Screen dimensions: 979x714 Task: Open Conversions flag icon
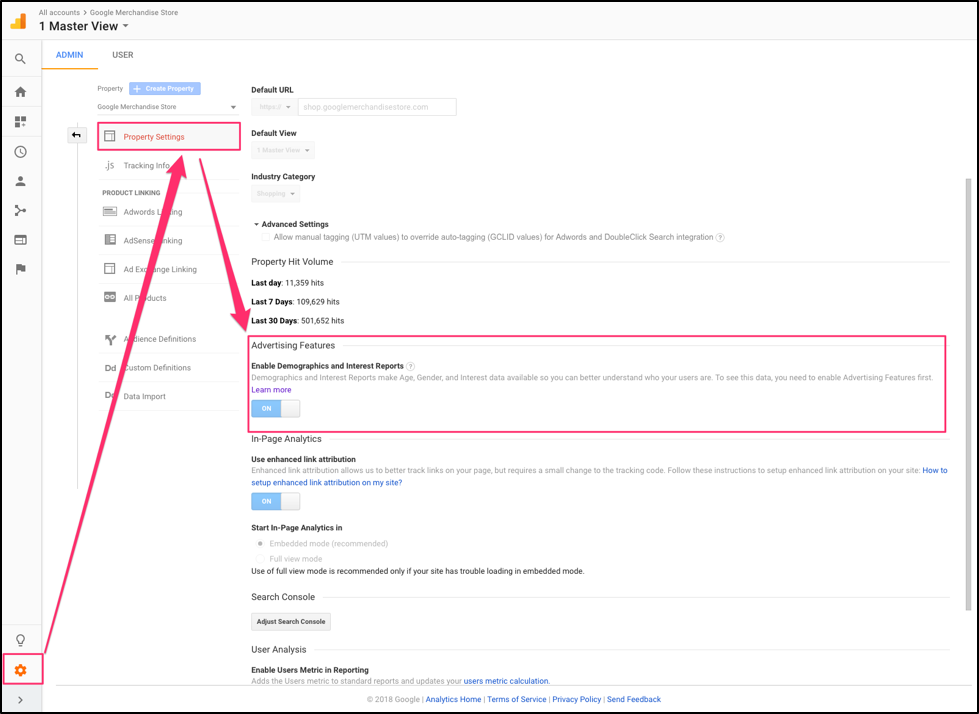[21, 269]
